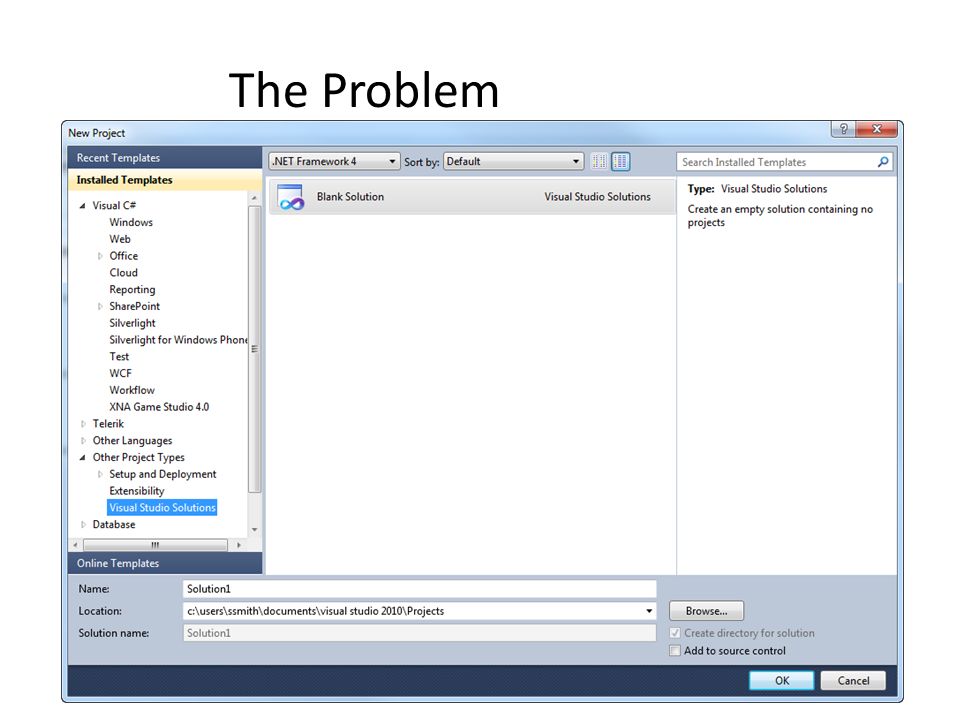Viewport: 960px width, 720px height.
Task: Click the tree scroll left arrow
Action: 75,545
